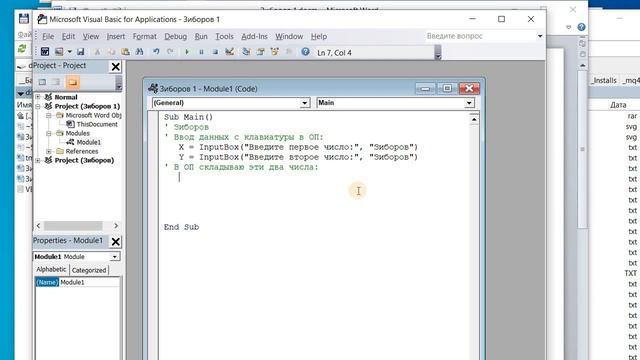Viewport: 640px width, 360px height.
Task: Click the Save (floppy disk) toolbar icon
Action: [x=80, y=52]
